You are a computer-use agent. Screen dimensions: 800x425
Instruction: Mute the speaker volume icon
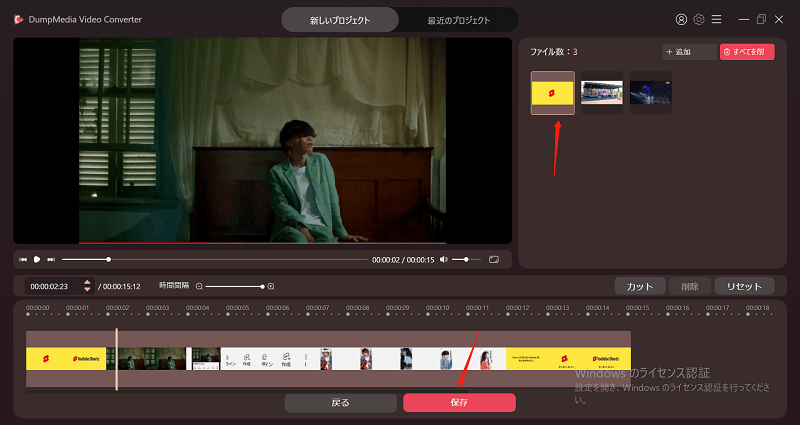443,260
